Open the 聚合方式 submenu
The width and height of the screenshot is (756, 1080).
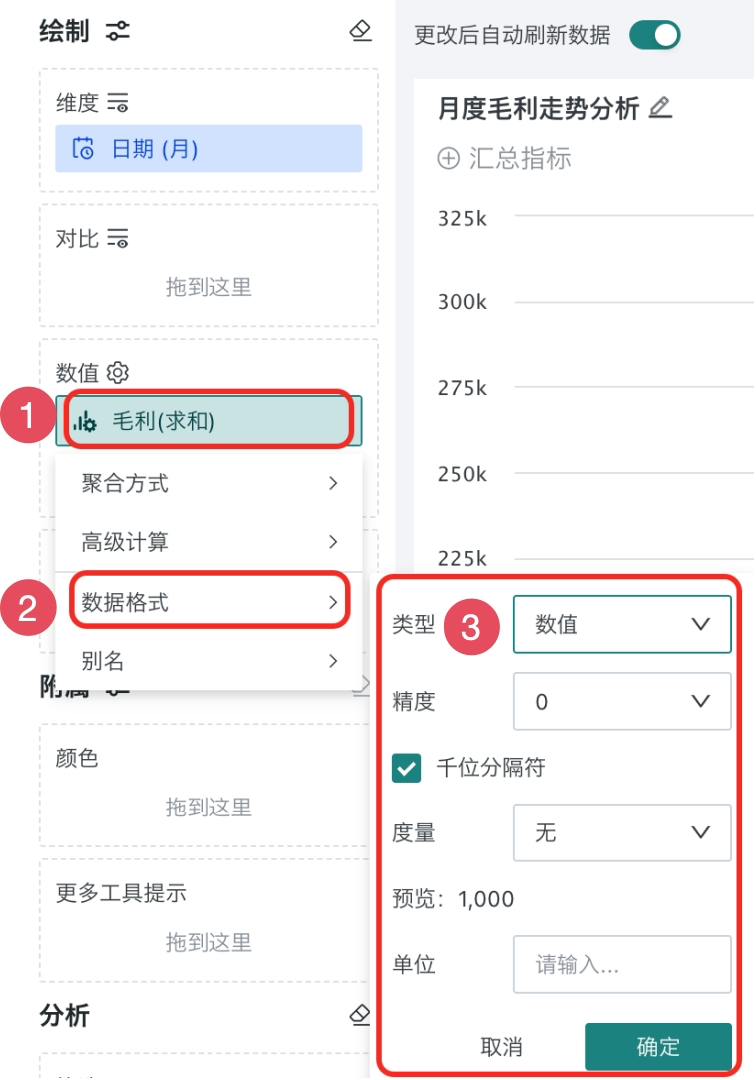tap(209, 483)
